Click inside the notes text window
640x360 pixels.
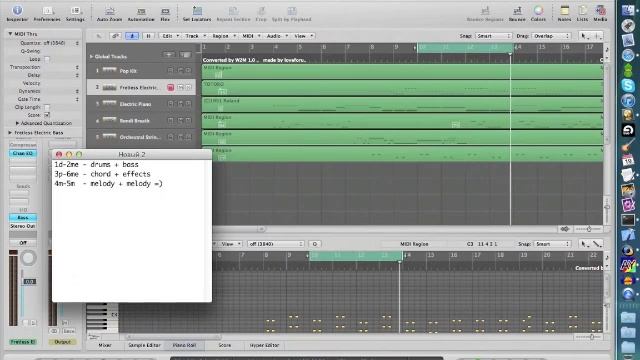(x=132, y=231)
